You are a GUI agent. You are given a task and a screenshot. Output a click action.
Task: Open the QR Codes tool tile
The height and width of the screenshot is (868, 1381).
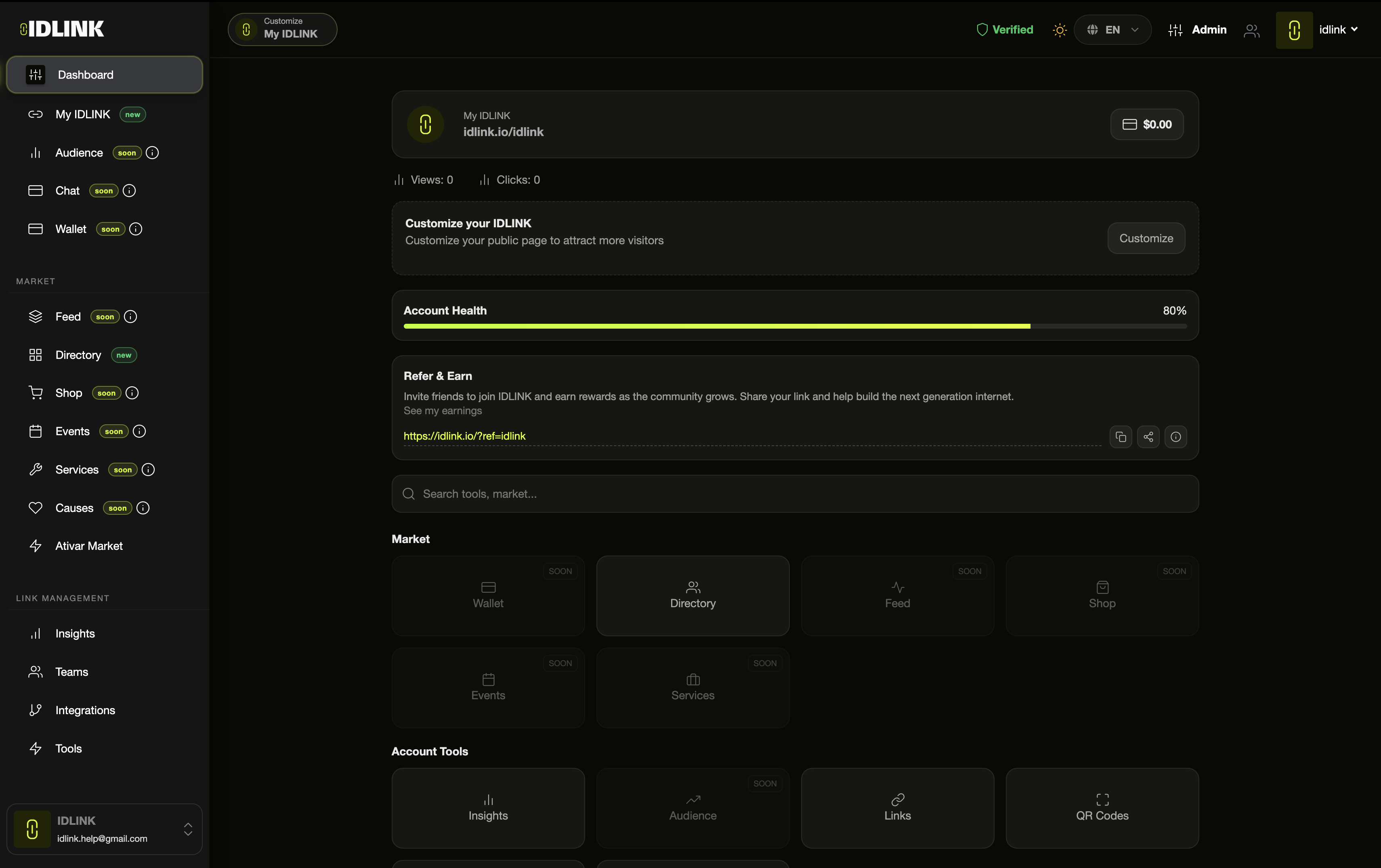pyautogui.click(x=1102, y=808)
